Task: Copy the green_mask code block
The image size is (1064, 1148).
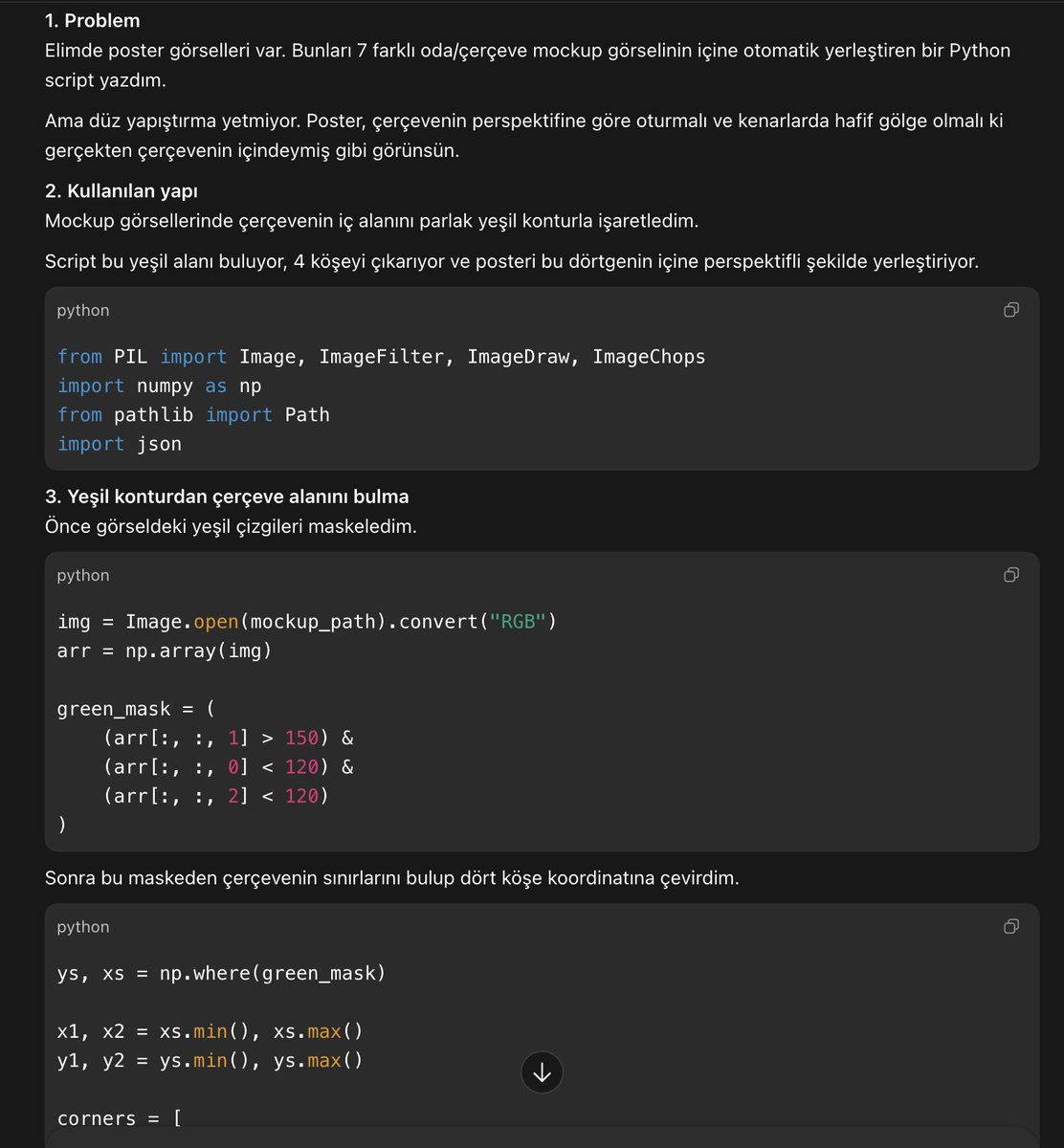Action: [1011, 575]
